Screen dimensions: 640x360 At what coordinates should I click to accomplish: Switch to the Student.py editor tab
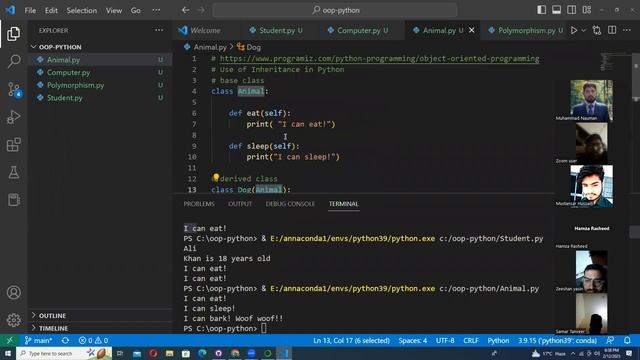click(277, 30)
